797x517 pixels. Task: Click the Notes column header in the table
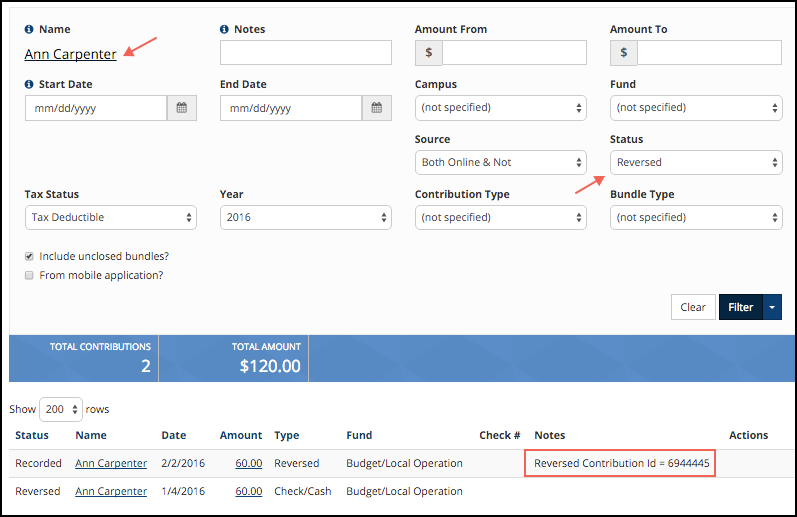click(549, 435)
